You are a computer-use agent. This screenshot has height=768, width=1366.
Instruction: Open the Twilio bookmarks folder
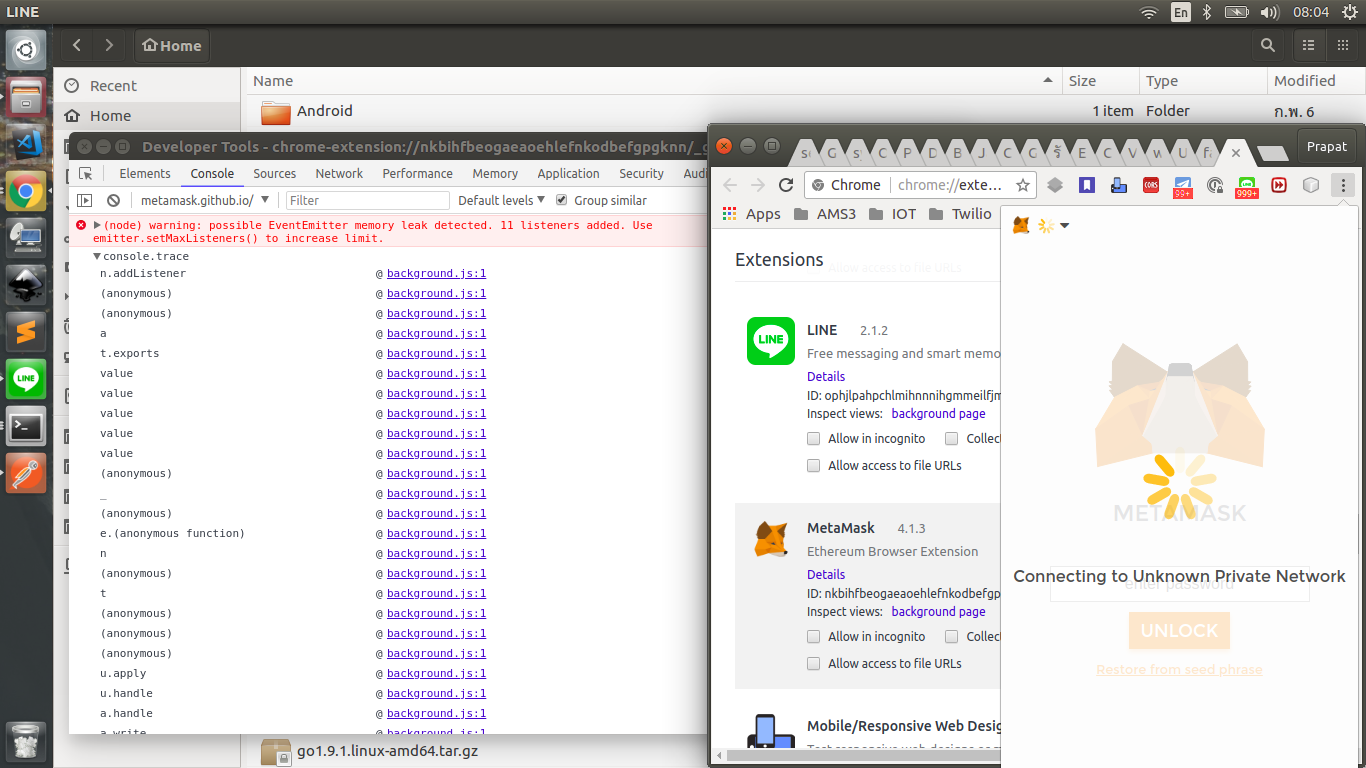960,214
